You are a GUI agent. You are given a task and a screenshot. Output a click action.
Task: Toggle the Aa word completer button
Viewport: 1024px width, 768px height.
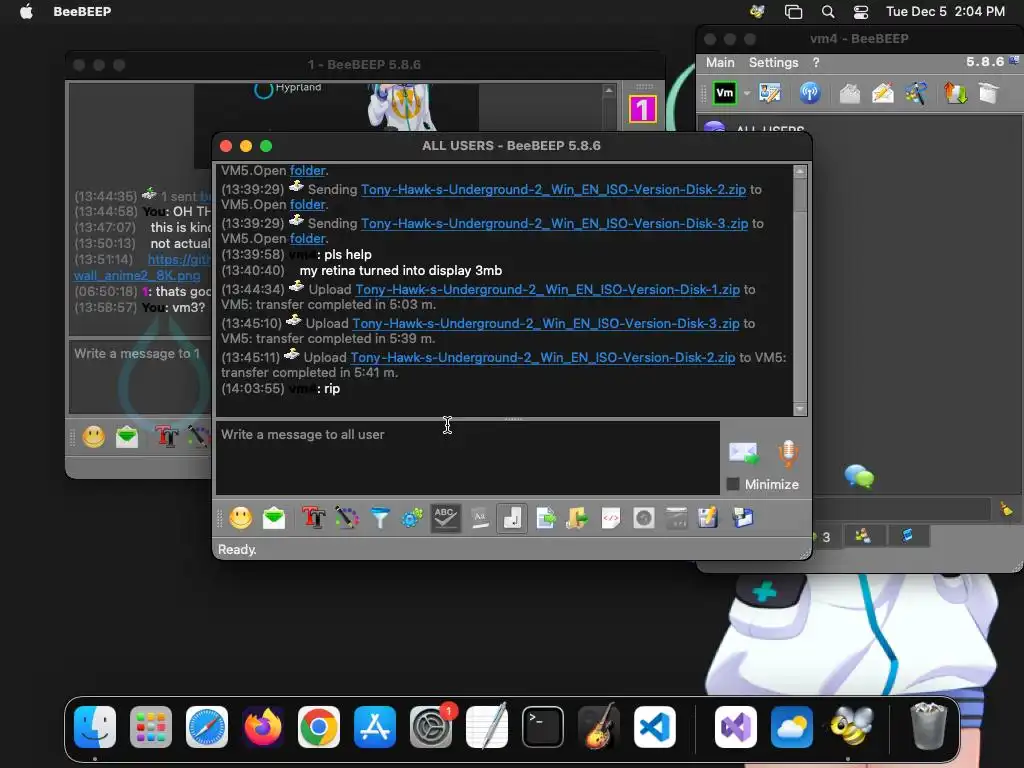point(479,519)
